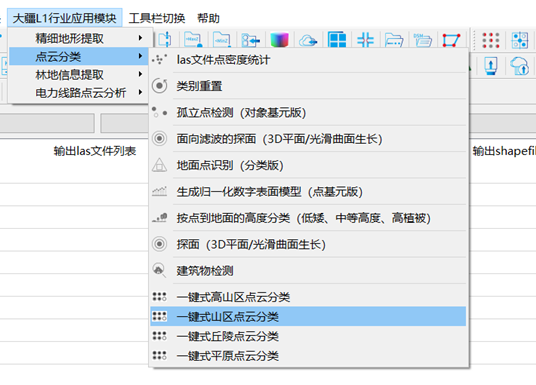This screenshot has width=536, height=385.
Task: Click the 按点到地面的高度分类 icon
Action: point(159,217)
